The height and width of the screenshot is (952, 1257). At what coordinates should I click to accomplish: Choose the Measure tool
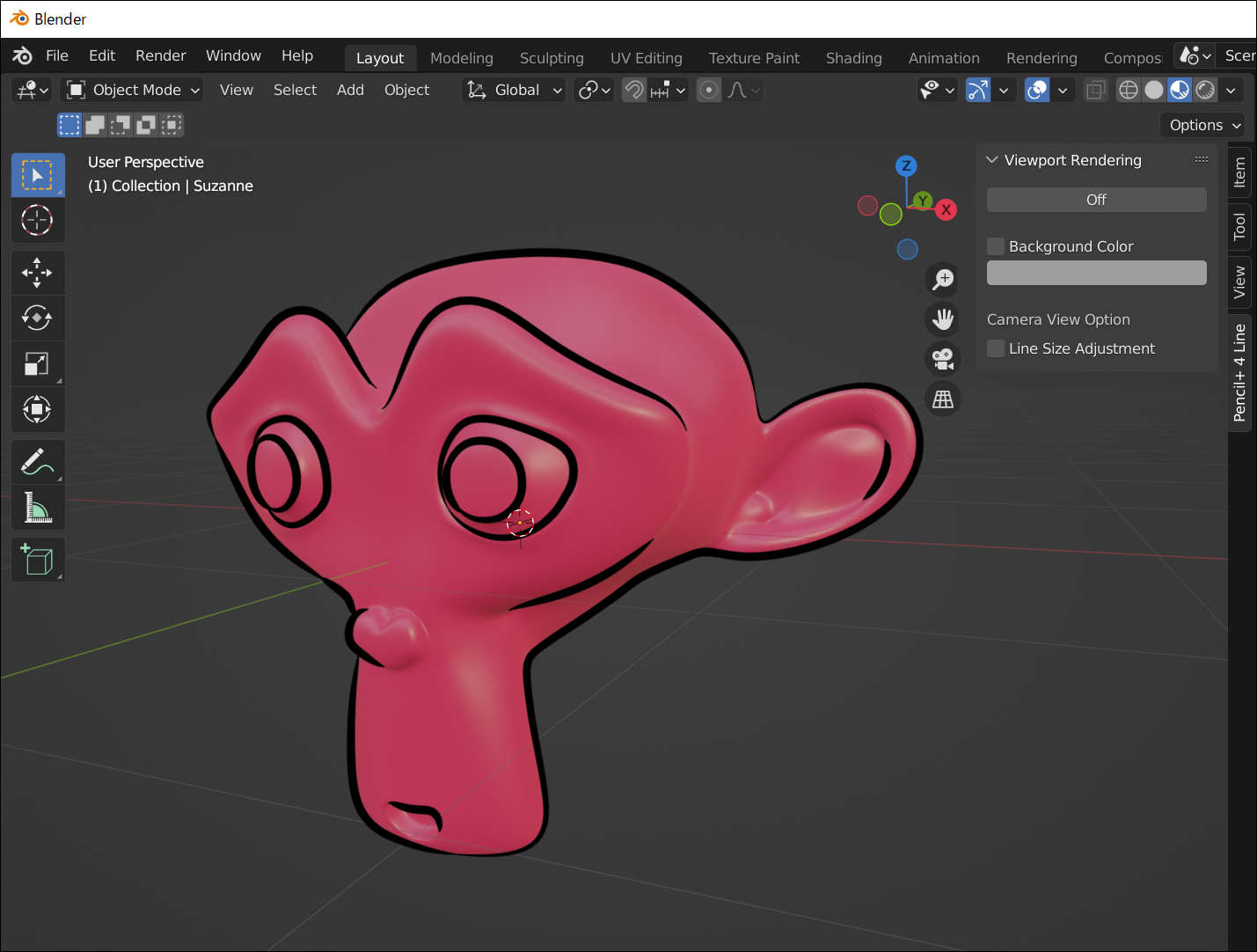coord(38,507)
